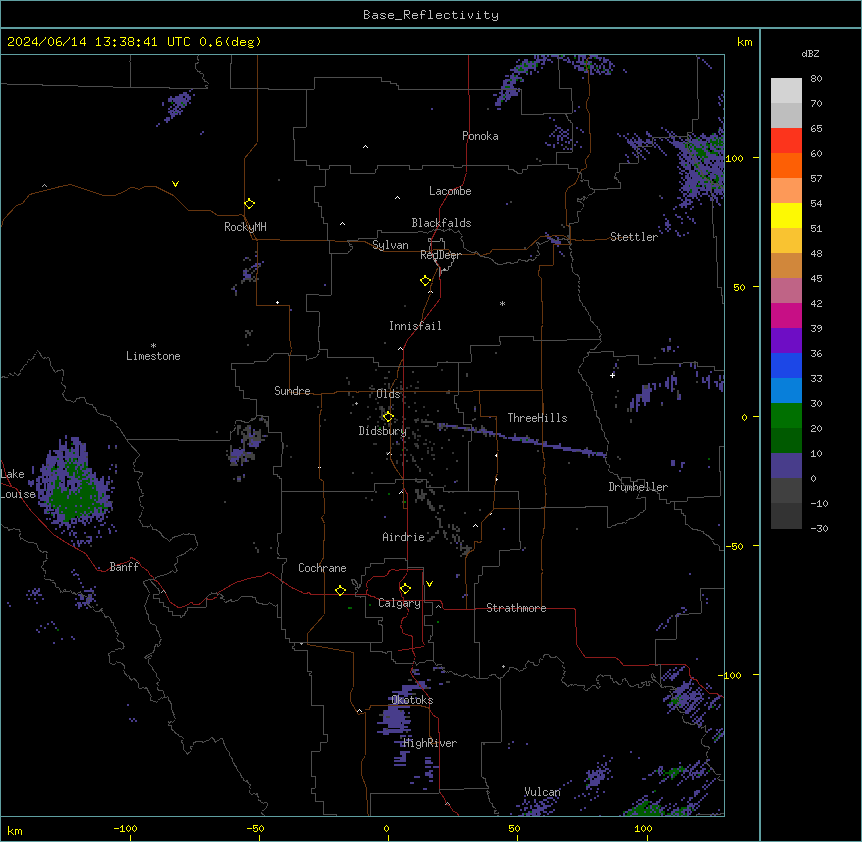Click the Okotoks city label
The height and width of the screenshot is (842, 862).
pos(412,700)
